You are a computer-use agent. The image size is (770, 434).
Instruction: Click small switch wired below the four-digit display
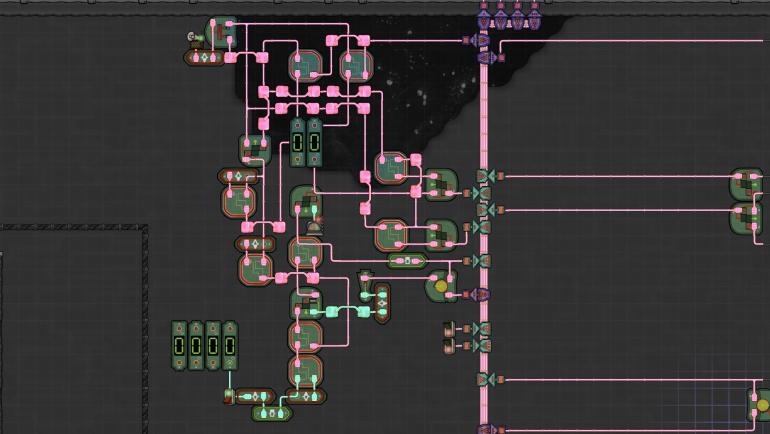pos(229,396)
